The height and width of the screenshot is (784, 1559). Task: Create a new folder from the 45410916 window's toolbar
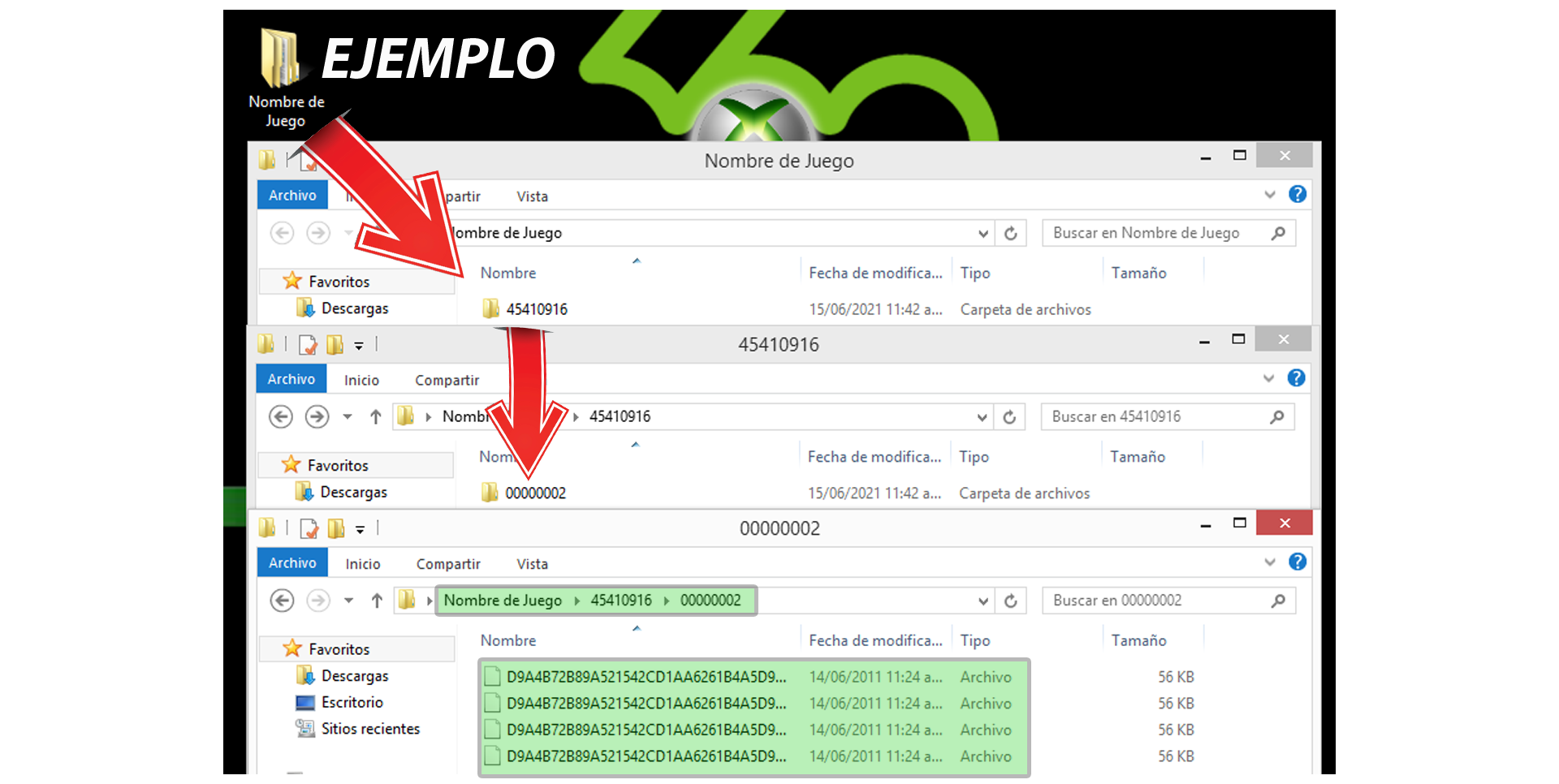(x=335, y=345)
